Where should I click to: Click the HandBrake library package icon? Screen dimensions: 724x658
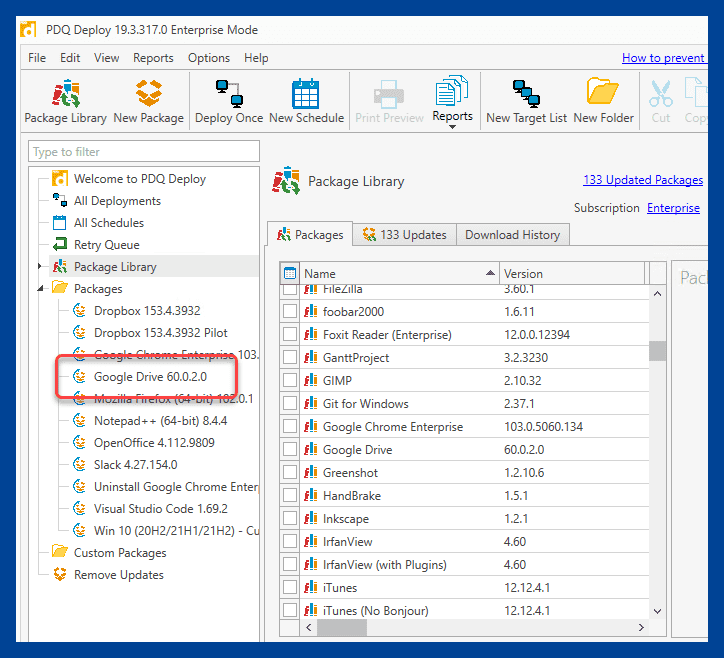(x=311, y=495)
